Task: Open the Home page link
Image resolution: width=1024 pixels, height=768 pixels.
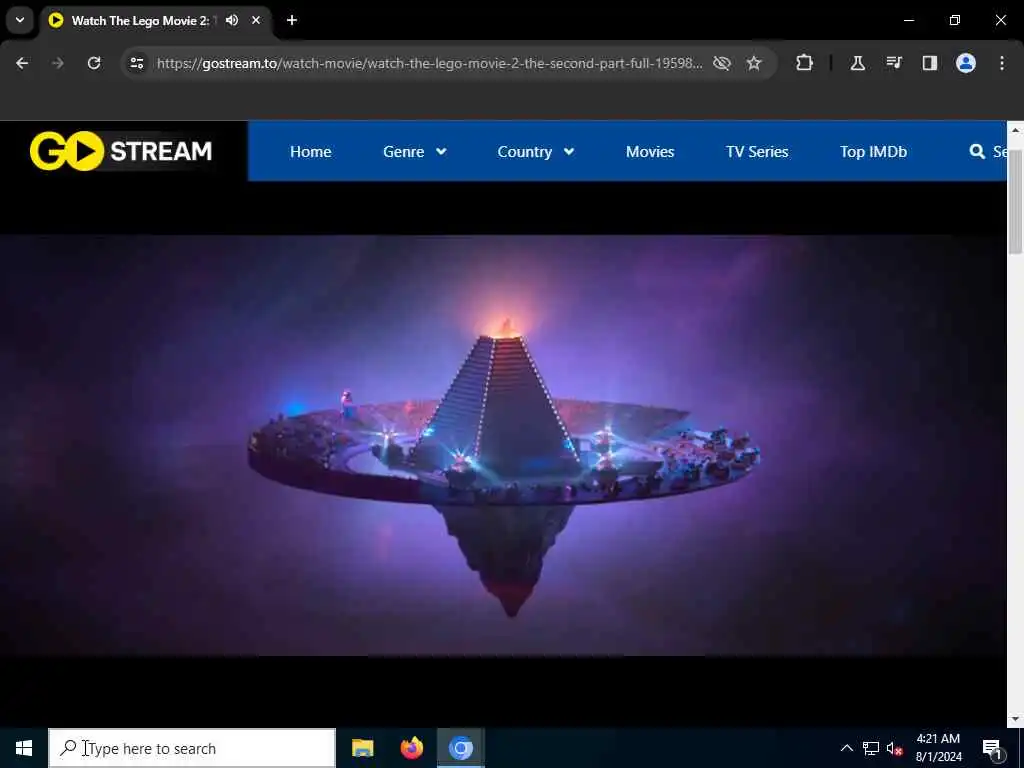Action: (310, 152)
